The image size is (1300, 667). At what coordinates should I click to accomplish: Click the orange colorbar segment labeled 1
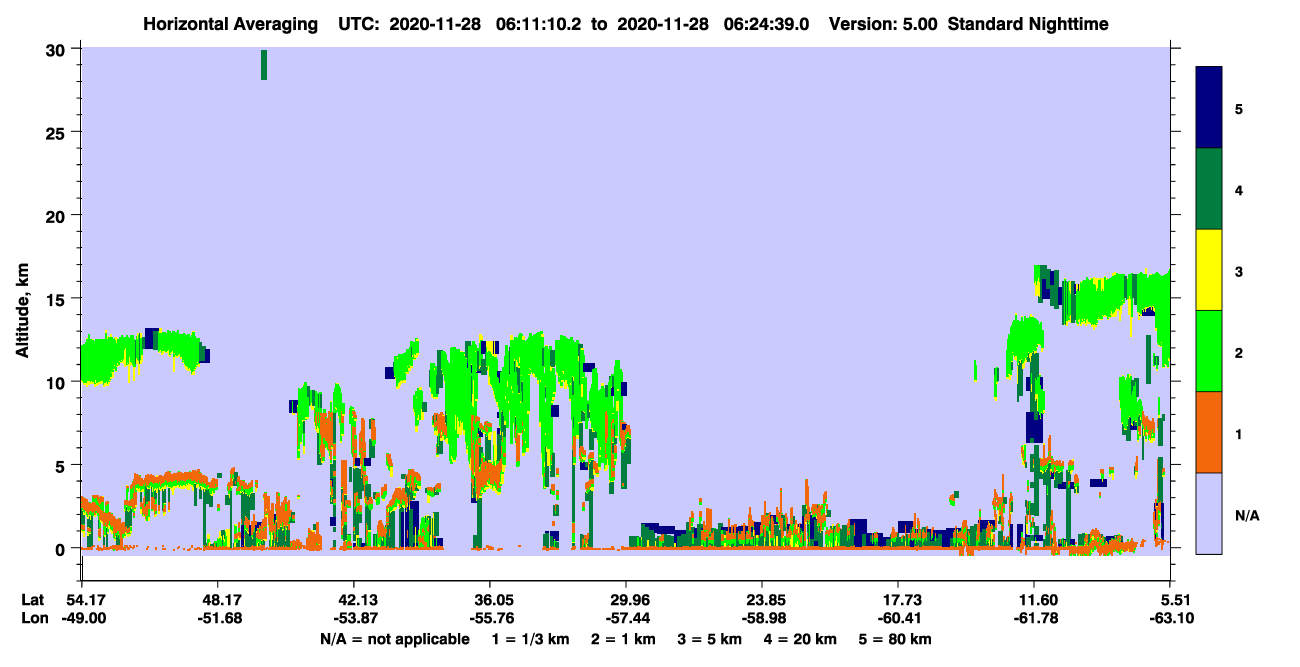click(x=1209, y=432)
